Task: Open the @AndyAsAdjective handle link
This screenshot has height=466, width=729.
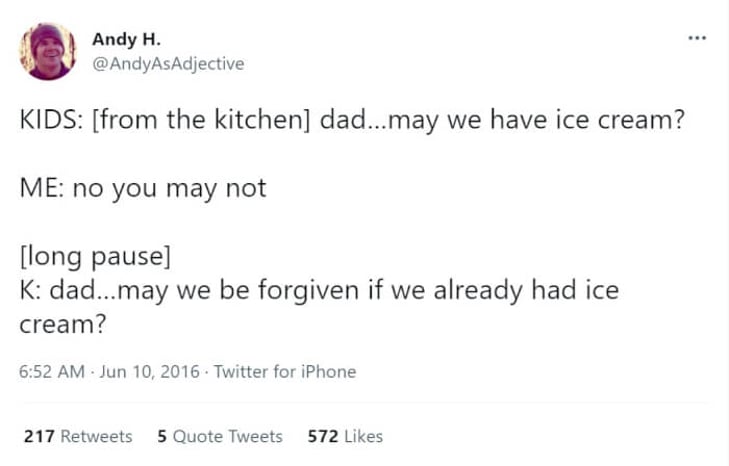Action: click(168, 64)
